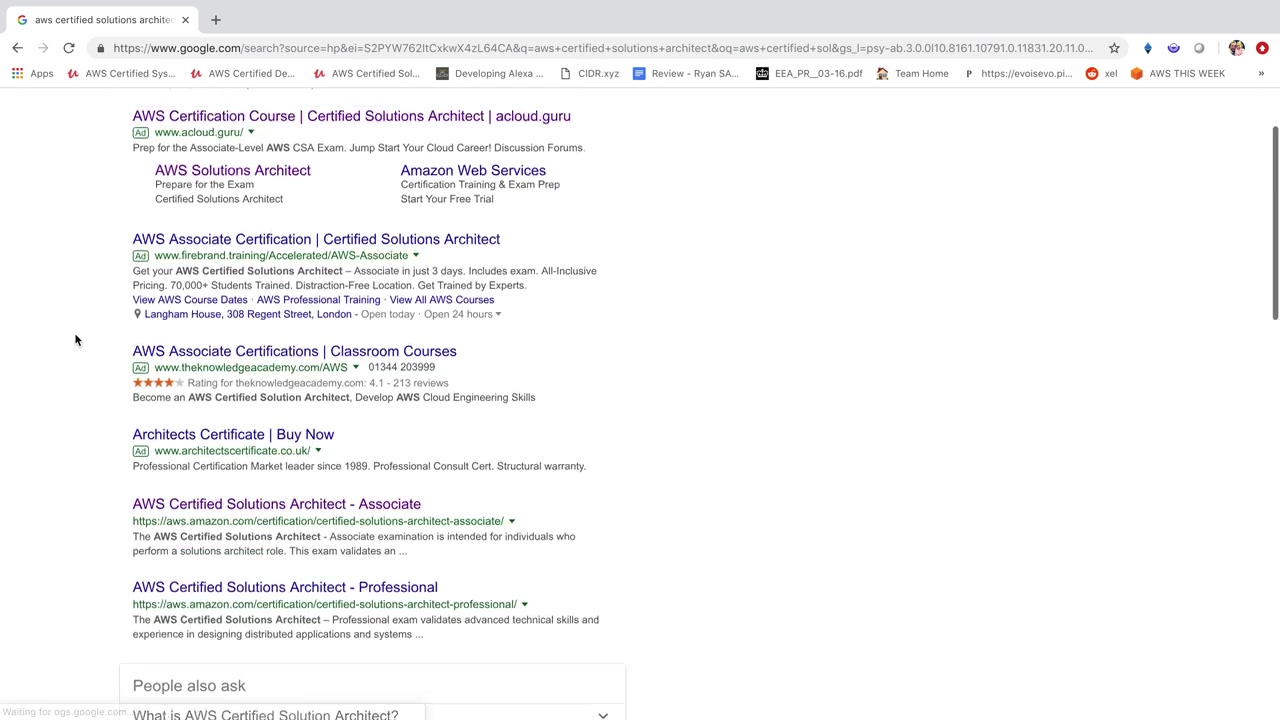Close the aws certified solutions architect tab
Viewport: 1280px width, 720px height.
click(x=185, y=20)
